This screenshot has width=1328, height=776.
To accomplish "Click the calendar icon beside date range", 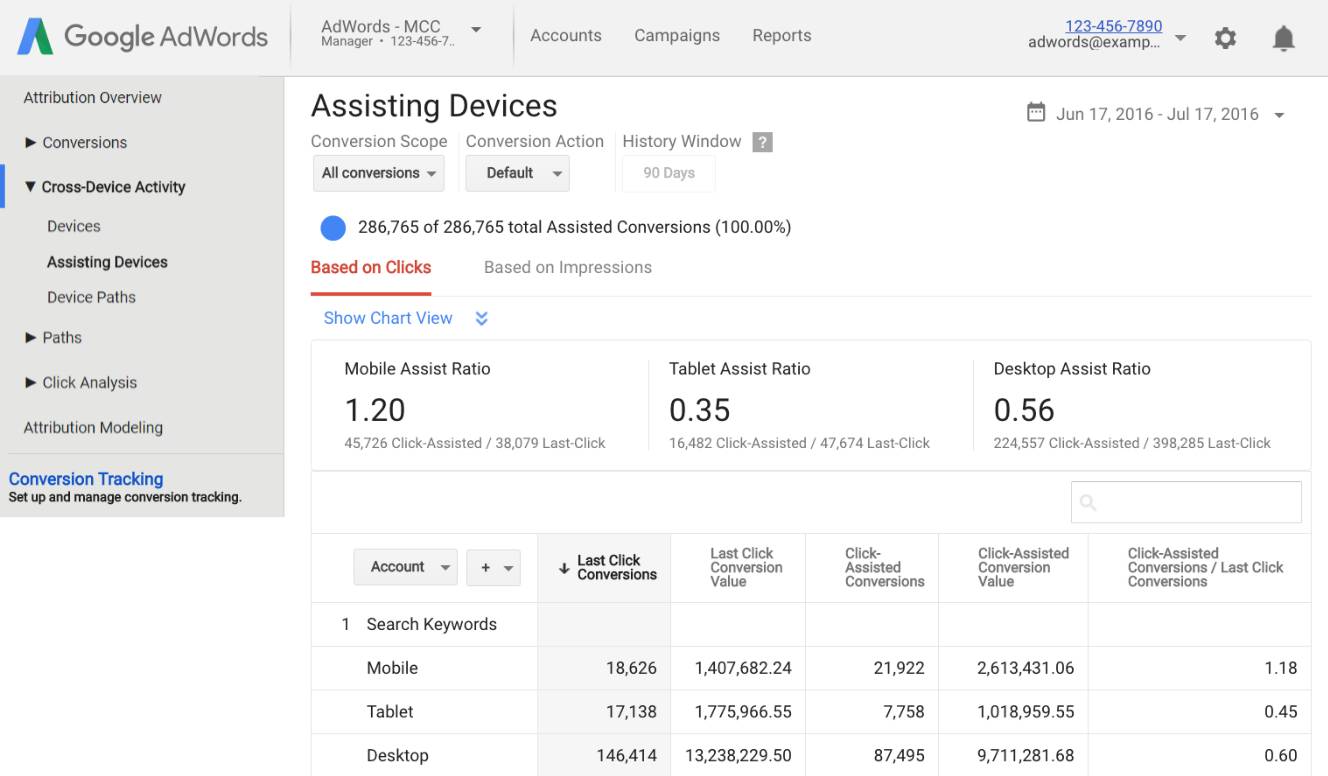I will click(1036, 113).
